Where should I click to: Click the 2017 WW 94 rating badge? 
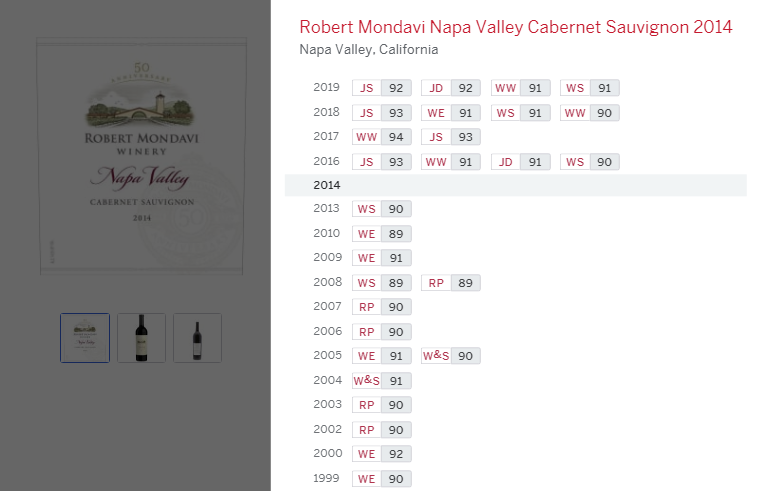point(382,137)
